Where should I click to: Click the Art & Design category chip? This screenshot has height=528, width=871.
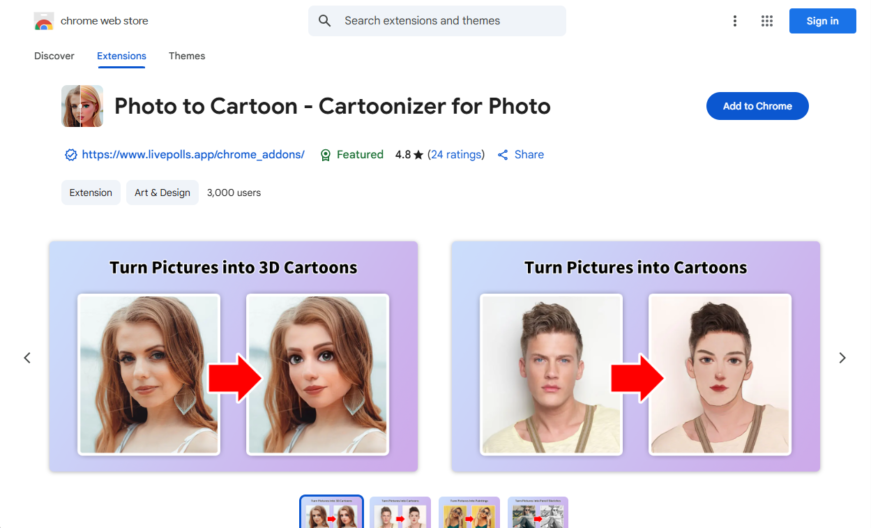pyautogui.click(x=162, y=193)
